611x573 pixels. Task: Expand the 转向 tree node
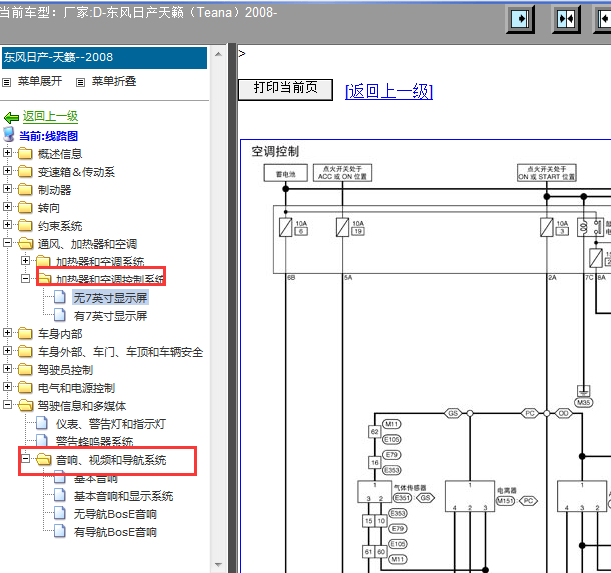click(7, 206)
